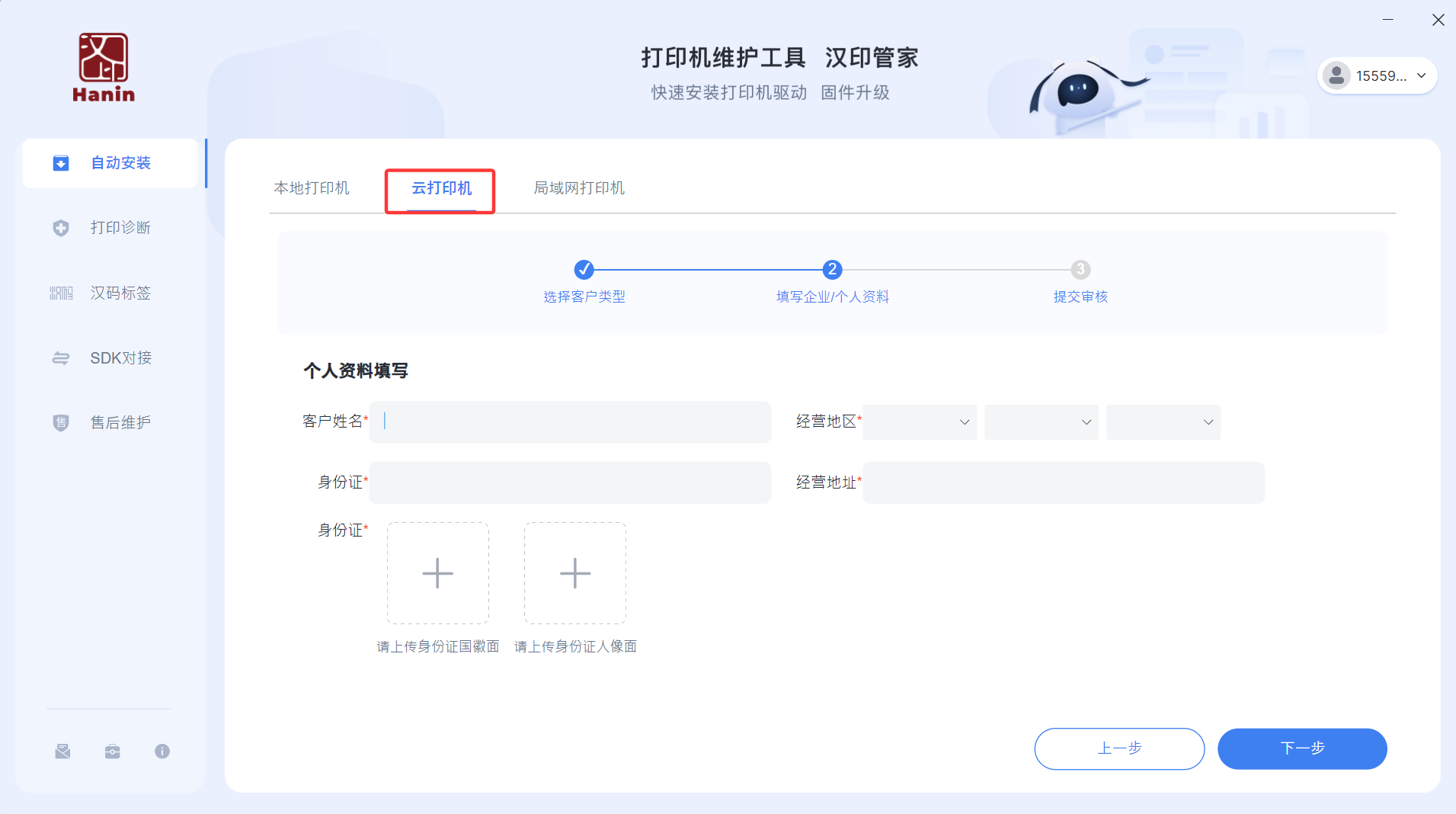Expand the third 经营地区 dropdown
Viewport: 1456px width, 814px height.
tap(1163, 422)
